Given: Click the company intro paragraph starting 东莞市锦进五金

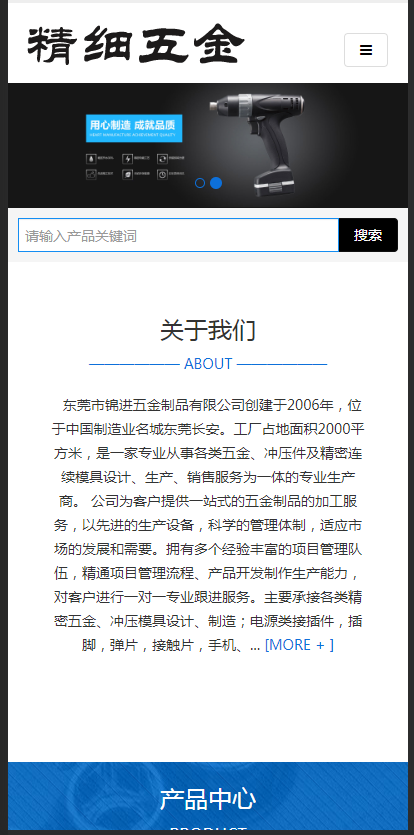Looking at the screenshot, I should pos(208,525).
